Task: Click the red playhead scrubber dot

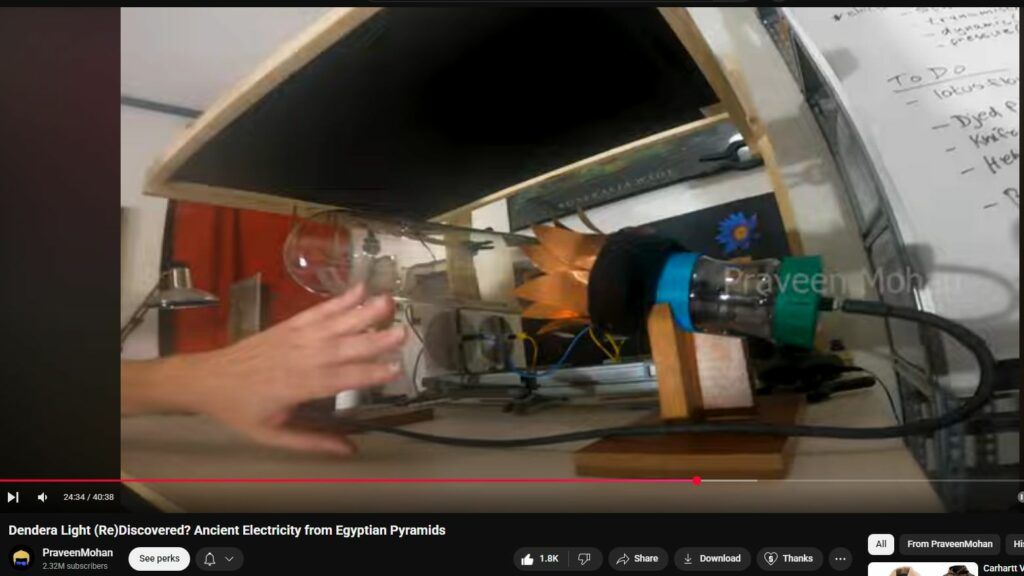Action: [x=697, y=481]
